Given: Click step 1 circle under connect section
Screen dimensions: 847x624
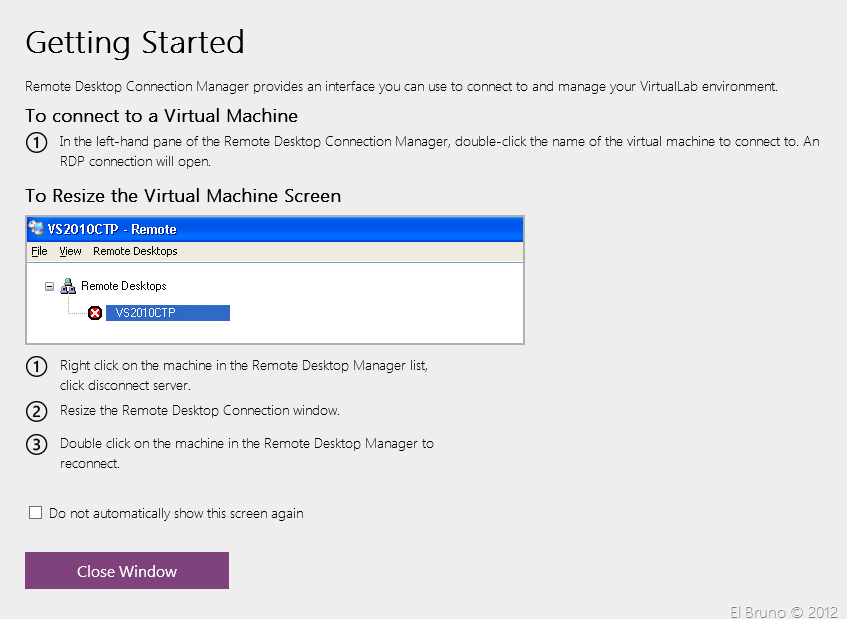Looking at the screenshot, I should (x=36, y=143).
